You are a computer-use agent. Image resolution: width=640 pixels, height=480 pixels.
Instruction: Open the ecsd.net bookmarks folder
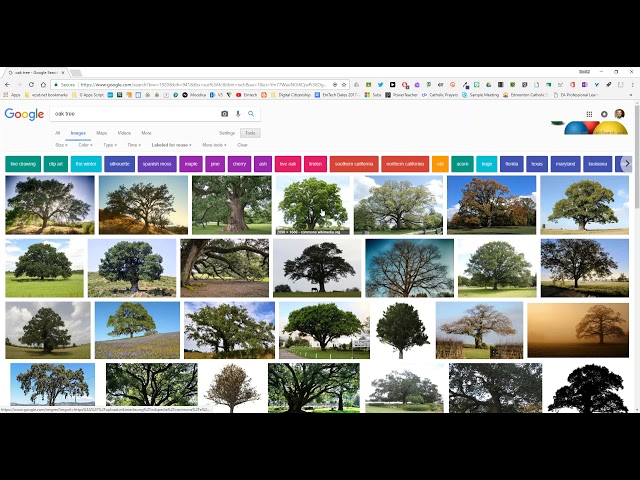46,95
